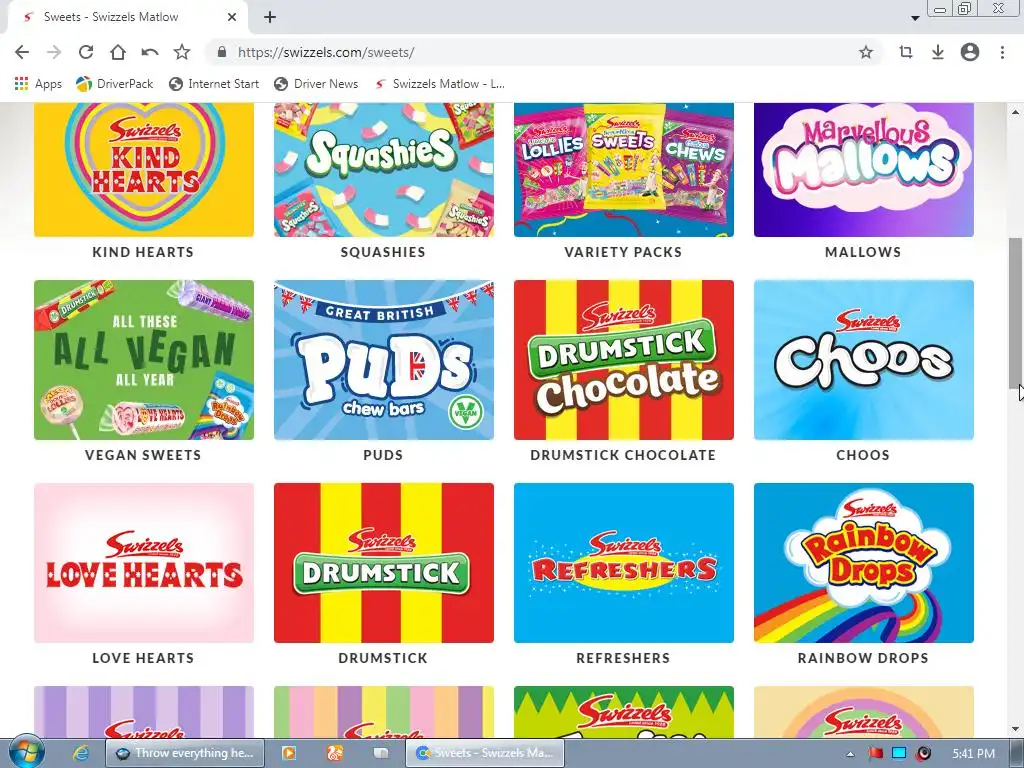Open the browser home page
Screen dimensions: 1024x768
pos(118,52)
